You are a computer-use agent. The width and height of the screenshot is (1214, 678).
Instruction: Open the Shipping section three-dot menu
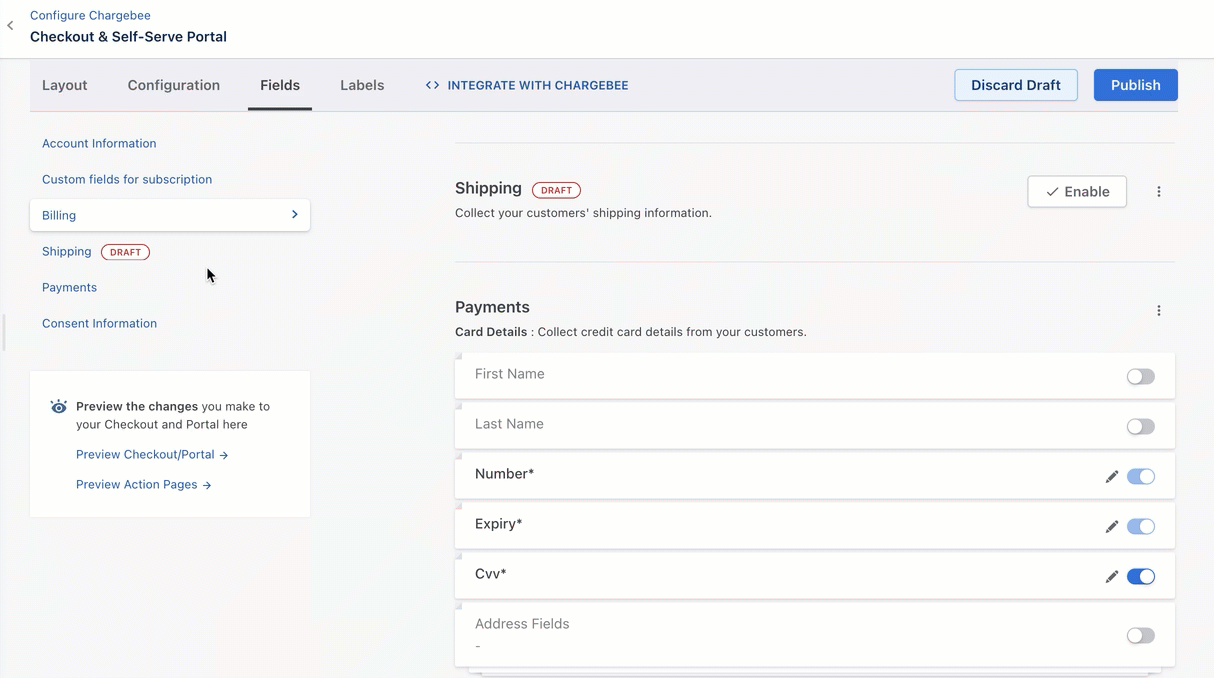(1159, 192)
